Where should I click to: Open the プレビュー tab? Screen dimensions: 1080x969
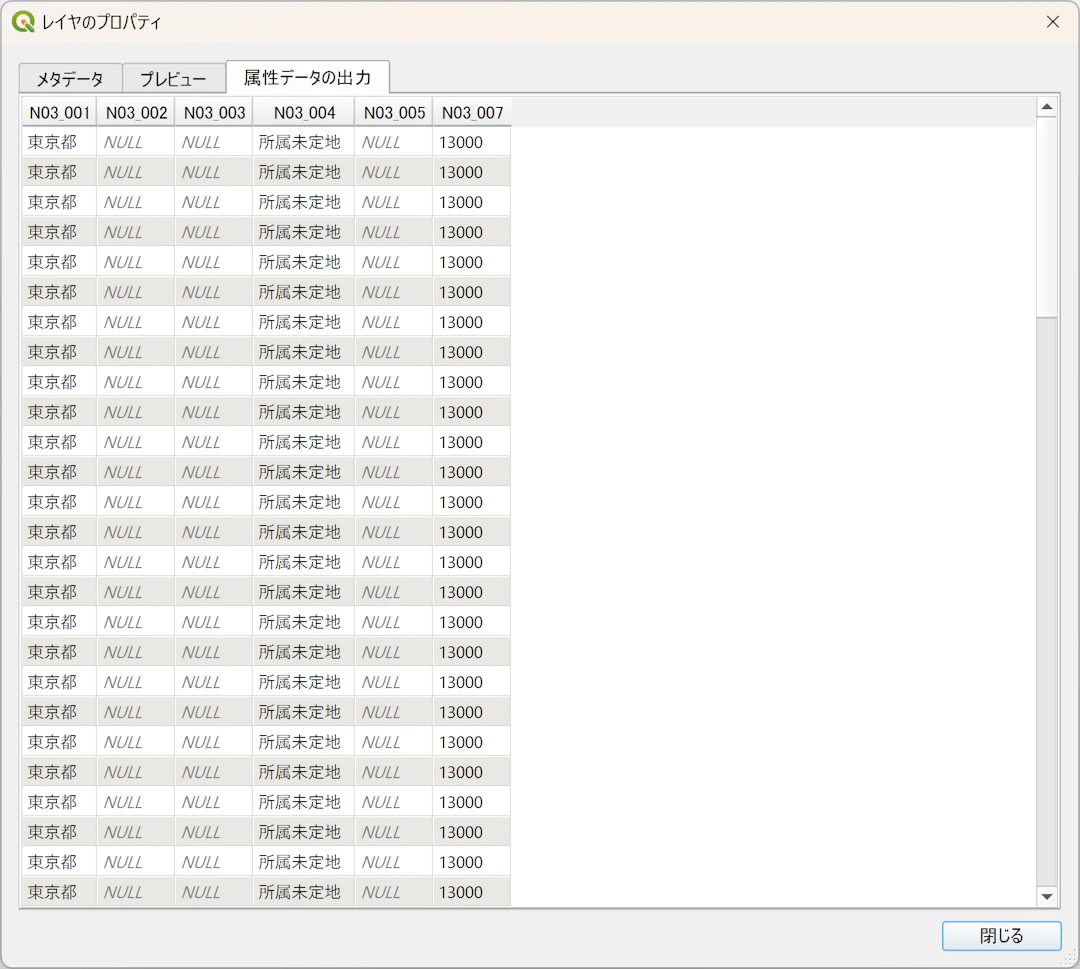(174, 79)
